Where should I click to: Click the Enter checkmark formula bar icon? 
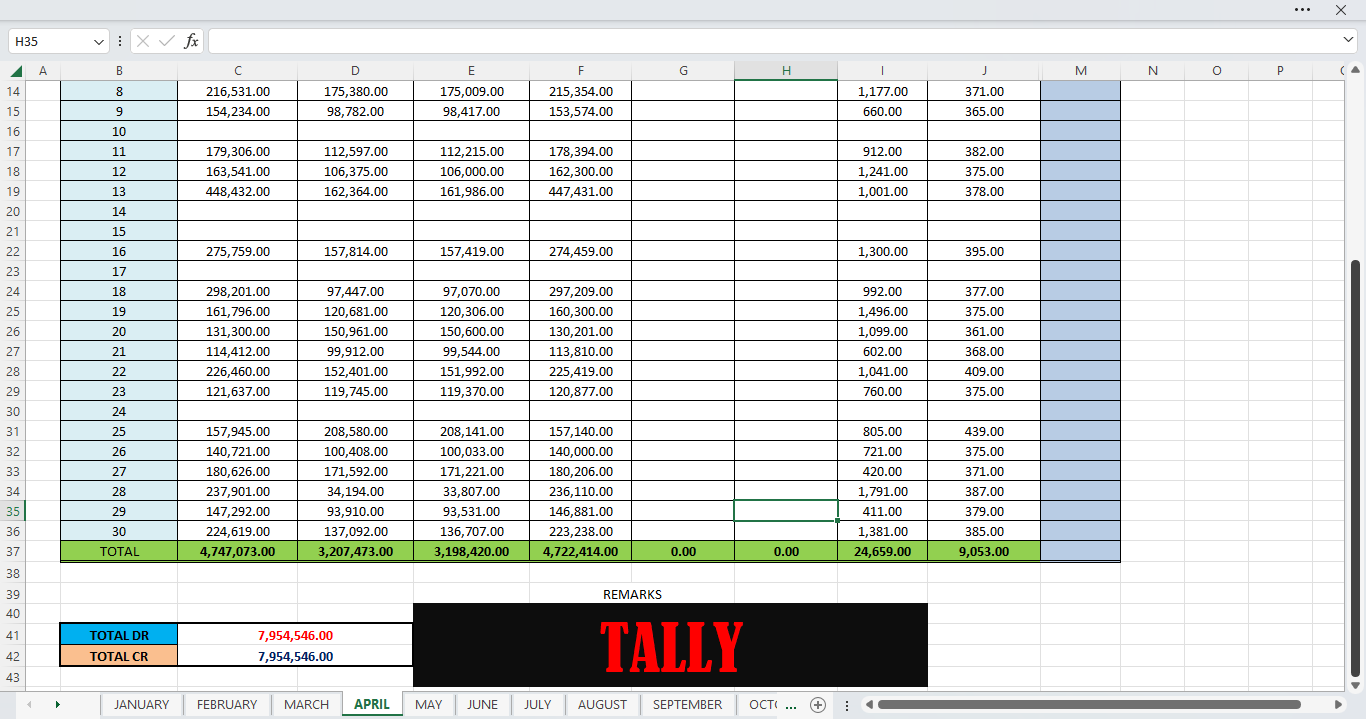pyautogui.click(x=167, y=41)
